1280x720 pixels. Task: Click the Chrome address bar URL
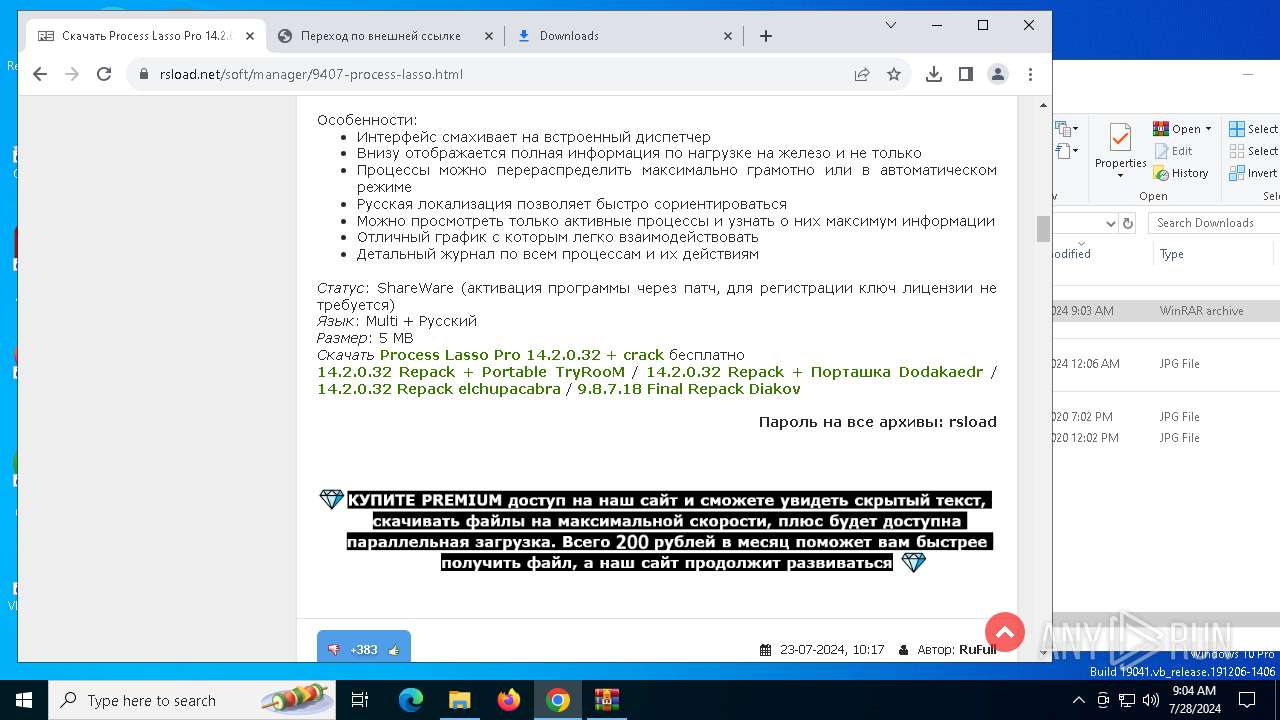point(311,74)
